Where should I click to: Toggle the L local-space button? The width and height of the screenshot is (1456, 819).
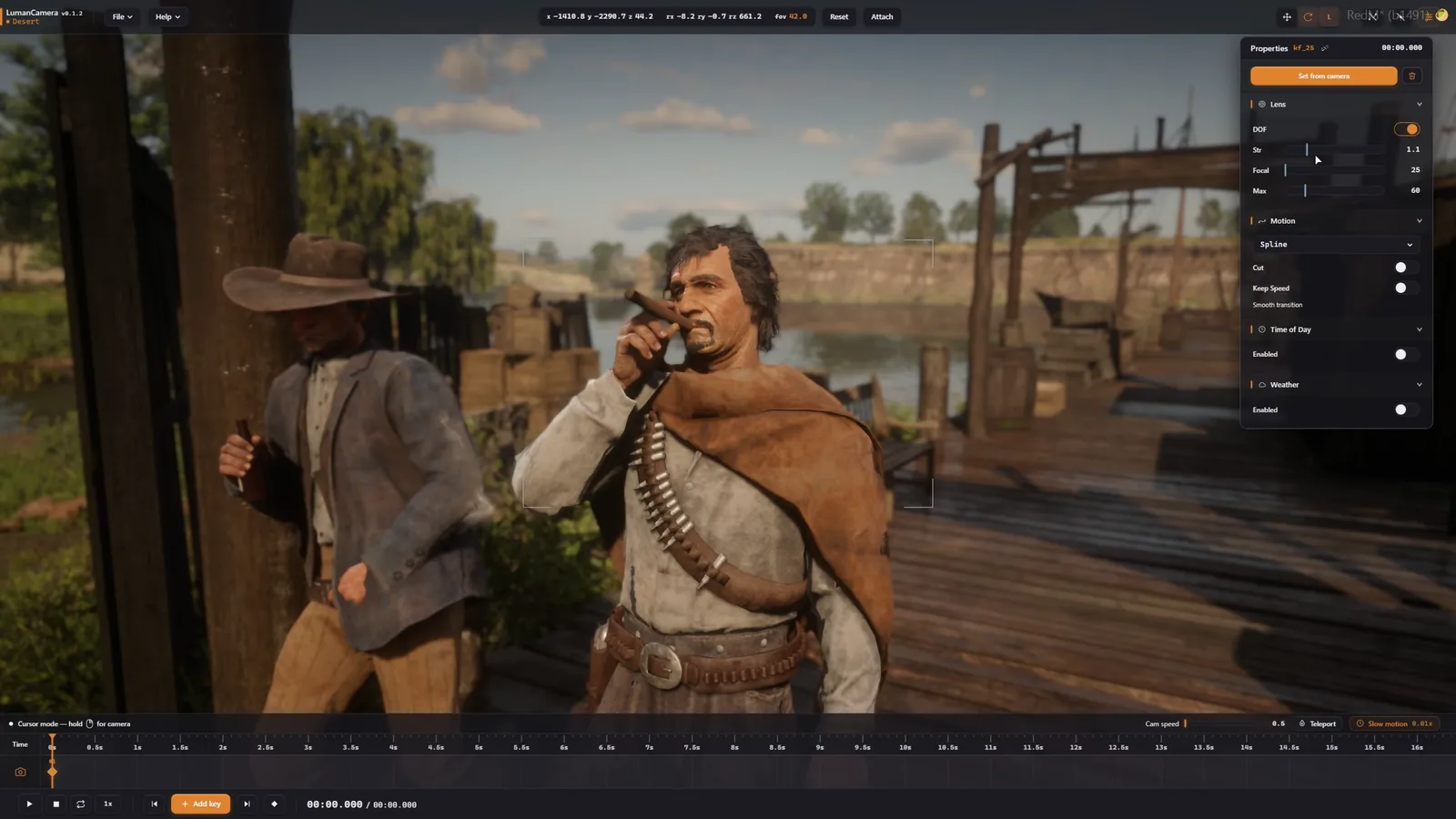click(x=1329, y=16)
